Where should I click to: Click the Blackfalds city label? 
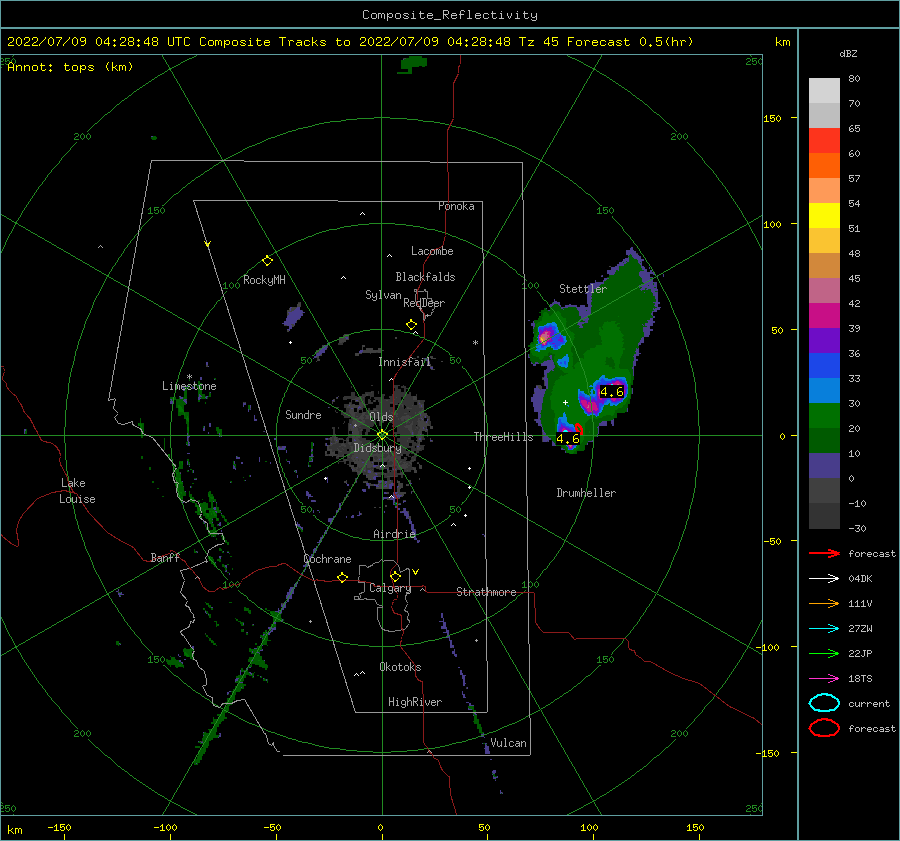pos(425,277)
